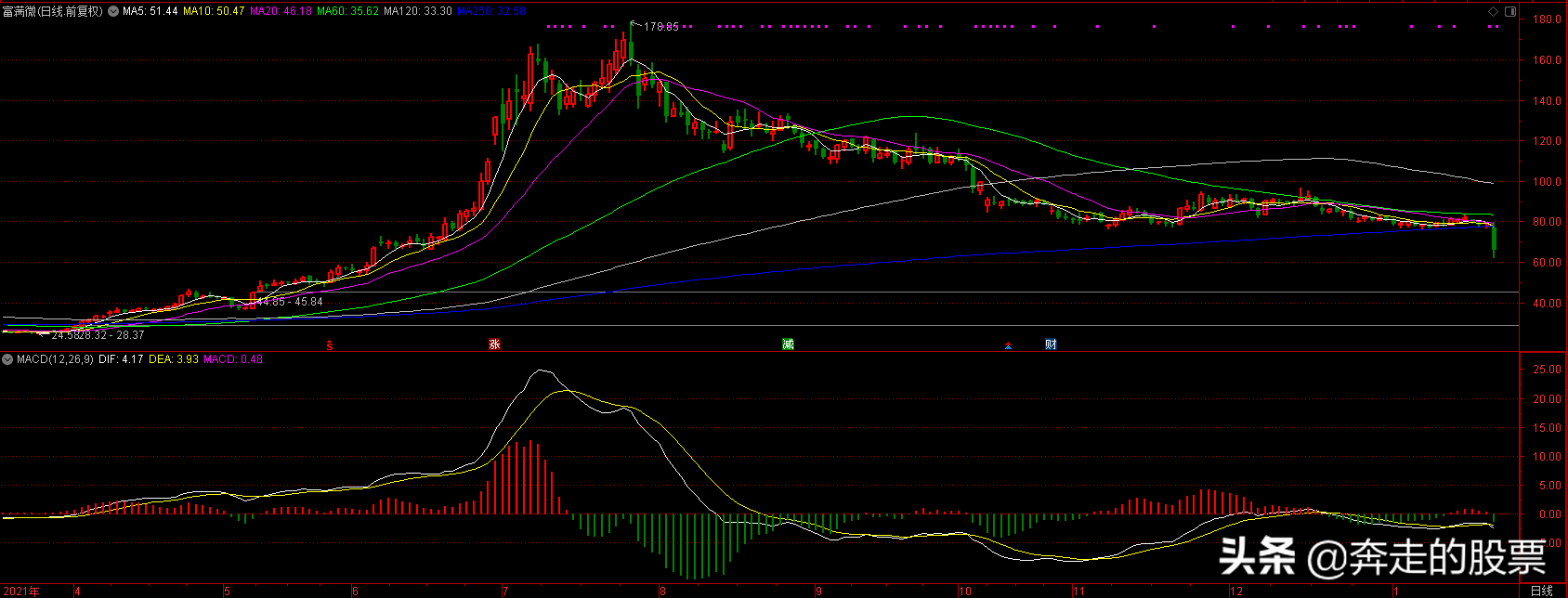Click the 富满微 stock title label

coord(52,11)
